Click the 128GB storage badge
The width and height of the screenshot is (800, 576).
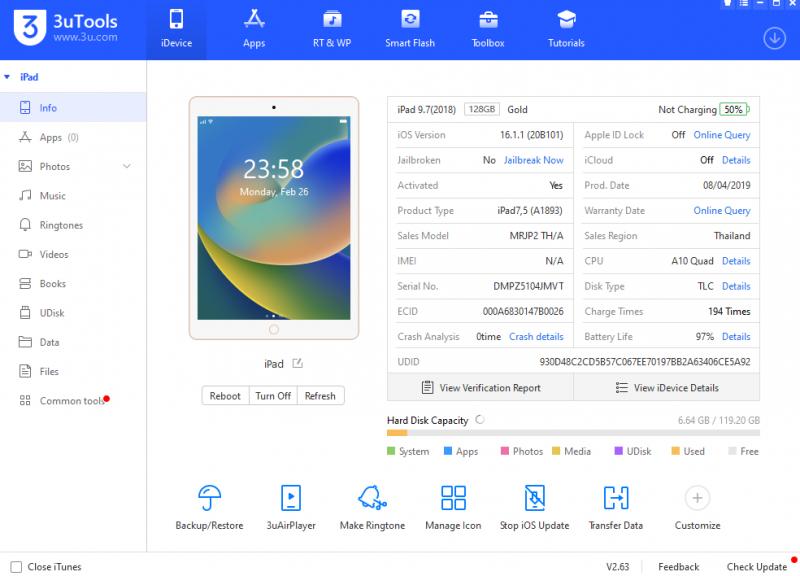482,109
